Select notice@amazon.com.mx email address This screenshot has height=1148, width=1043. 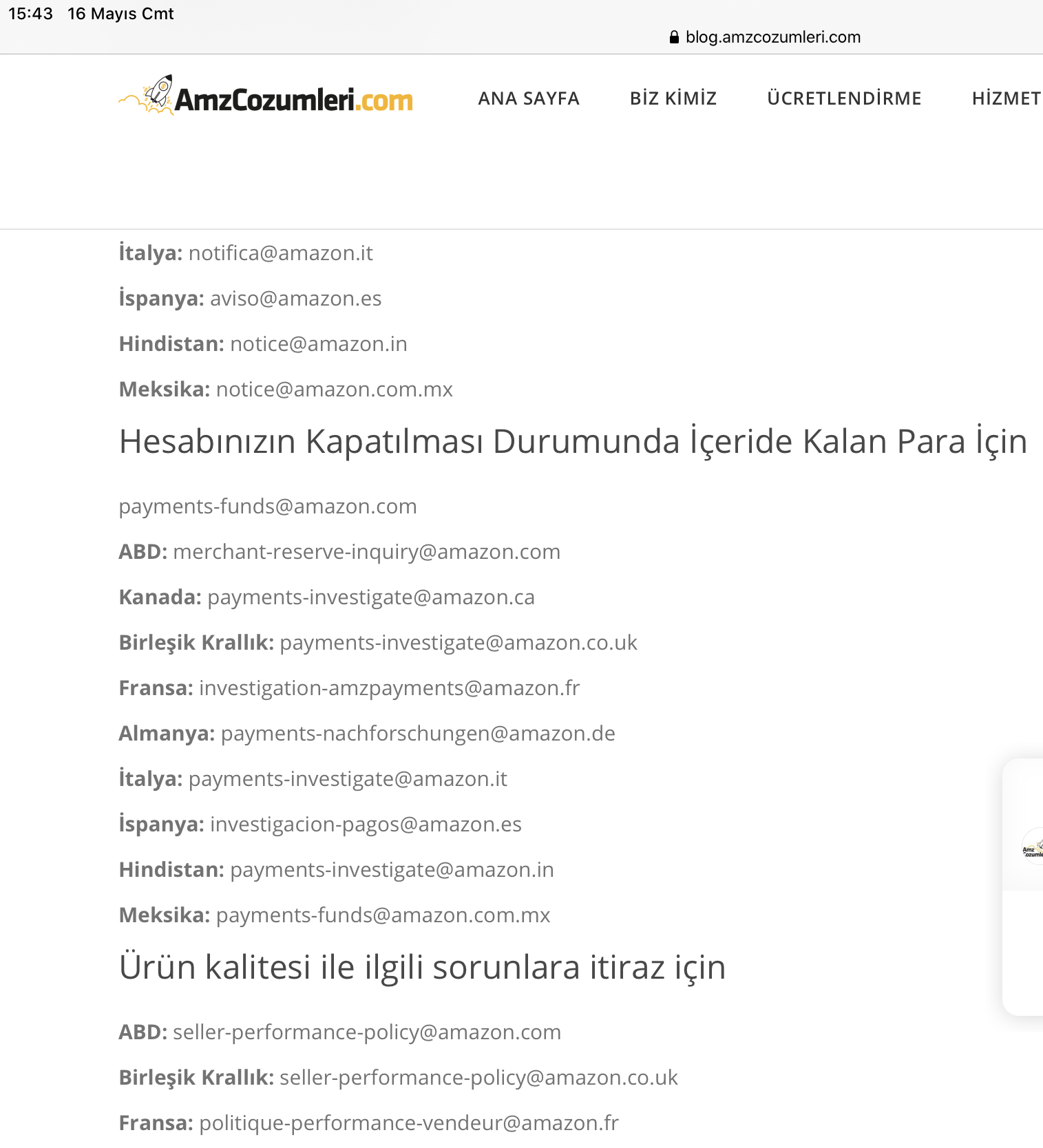click(x=335, y=390)
